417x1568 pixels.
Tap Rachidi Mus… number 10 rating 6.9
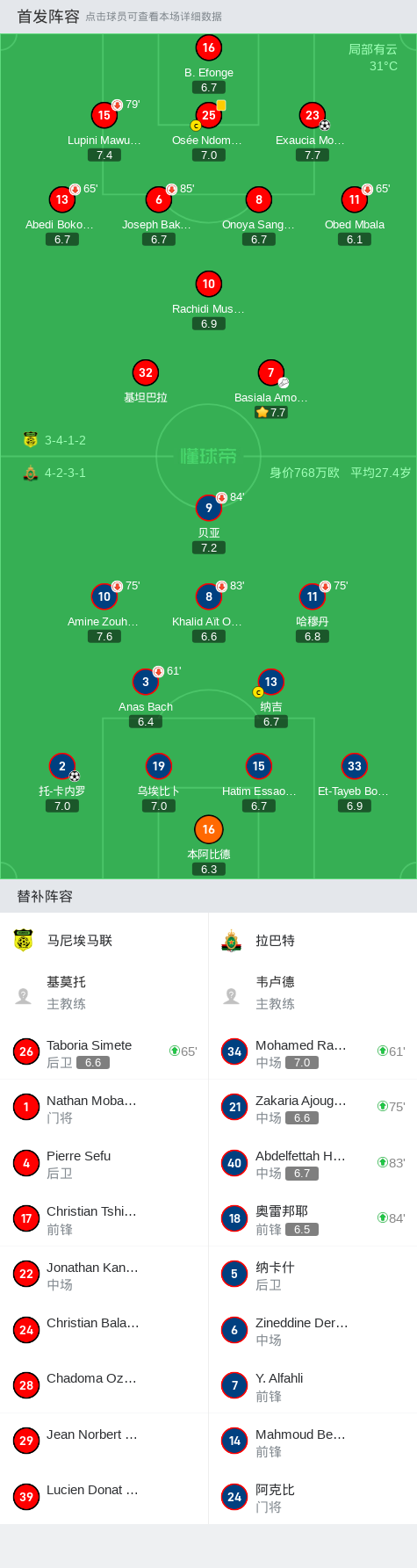pyautogui.click(x=209, y=323)
